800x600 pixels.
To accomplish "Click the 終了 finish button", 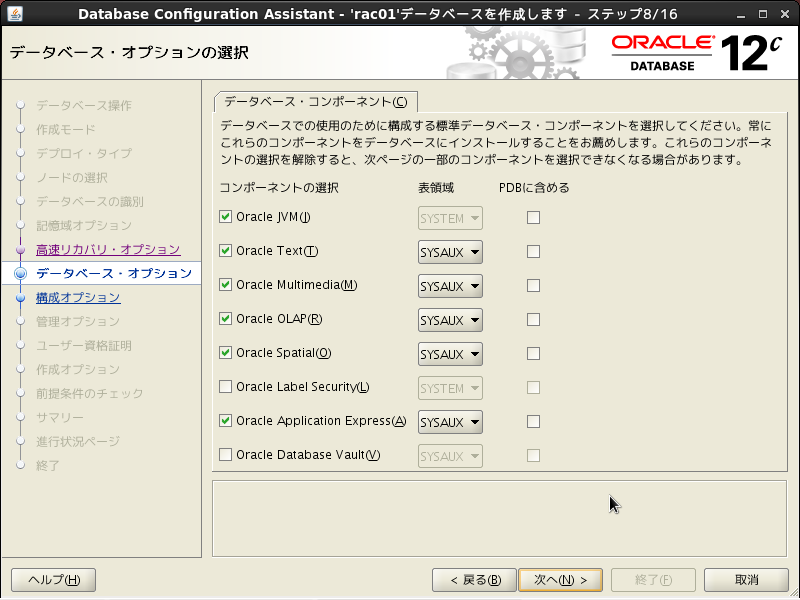I will [x=653, y=580].
